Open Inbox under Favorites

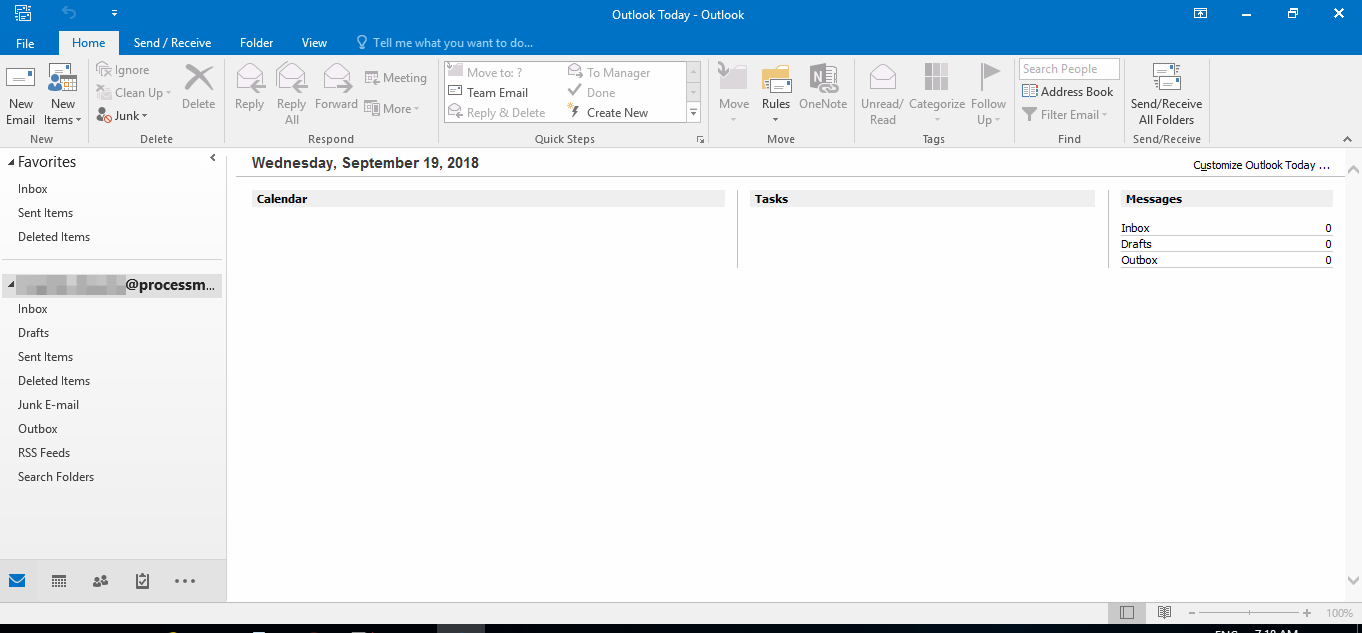coord(33,189)
